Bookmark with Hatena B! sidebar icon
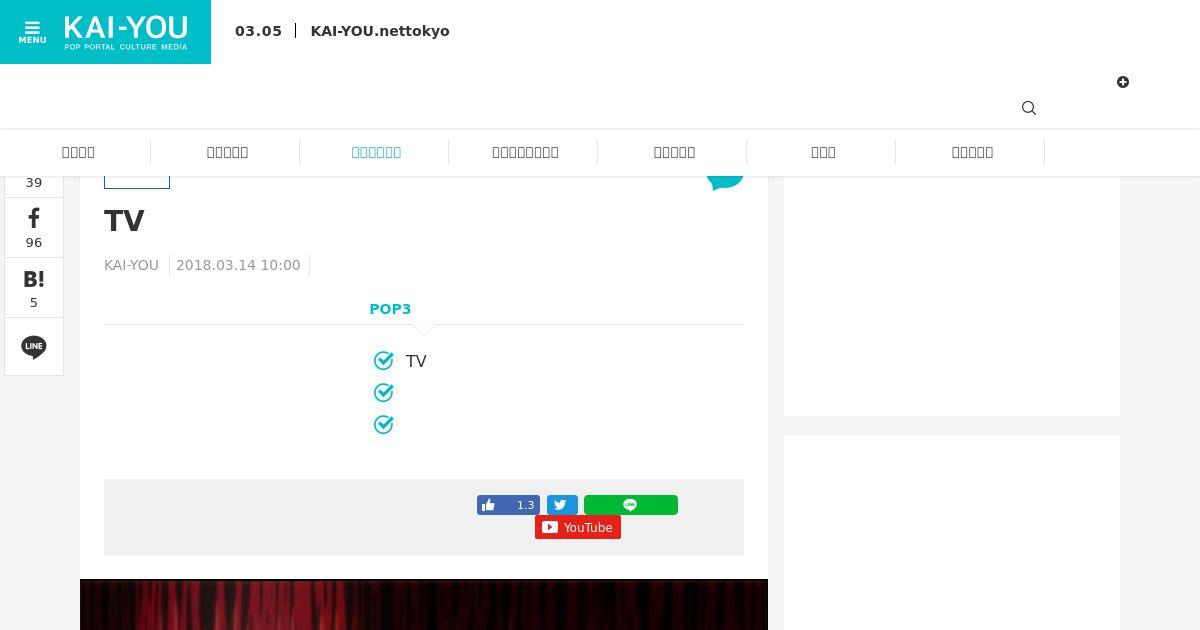Screen dimensions: 1200x630 pyautogui.click(x=34, y=288)
